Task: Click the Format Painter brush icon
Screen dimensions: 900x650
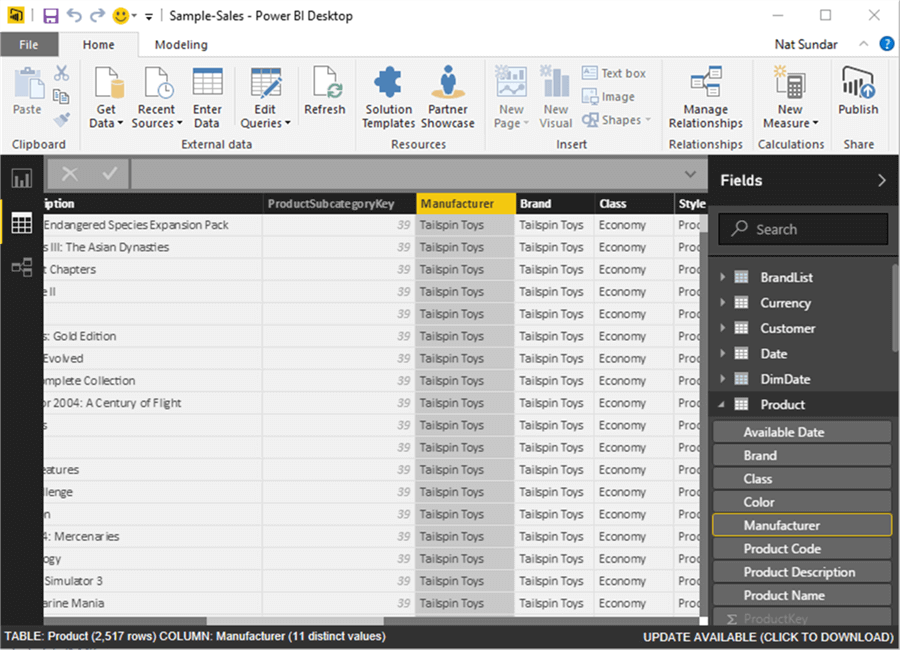Action: click(61, 119)
